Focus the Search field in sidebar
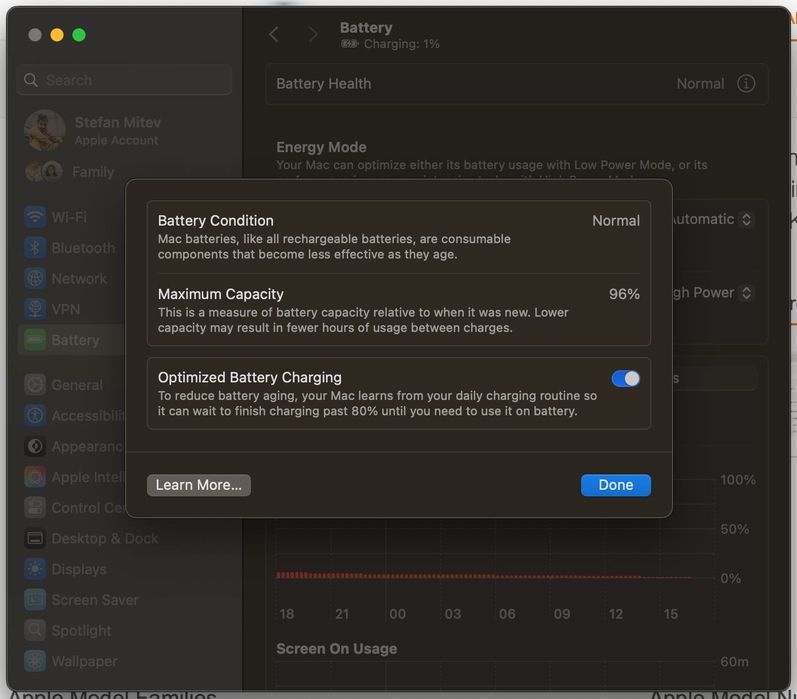Image resolution: width=797 pixels, height=699 pixels. click(125, 80)
